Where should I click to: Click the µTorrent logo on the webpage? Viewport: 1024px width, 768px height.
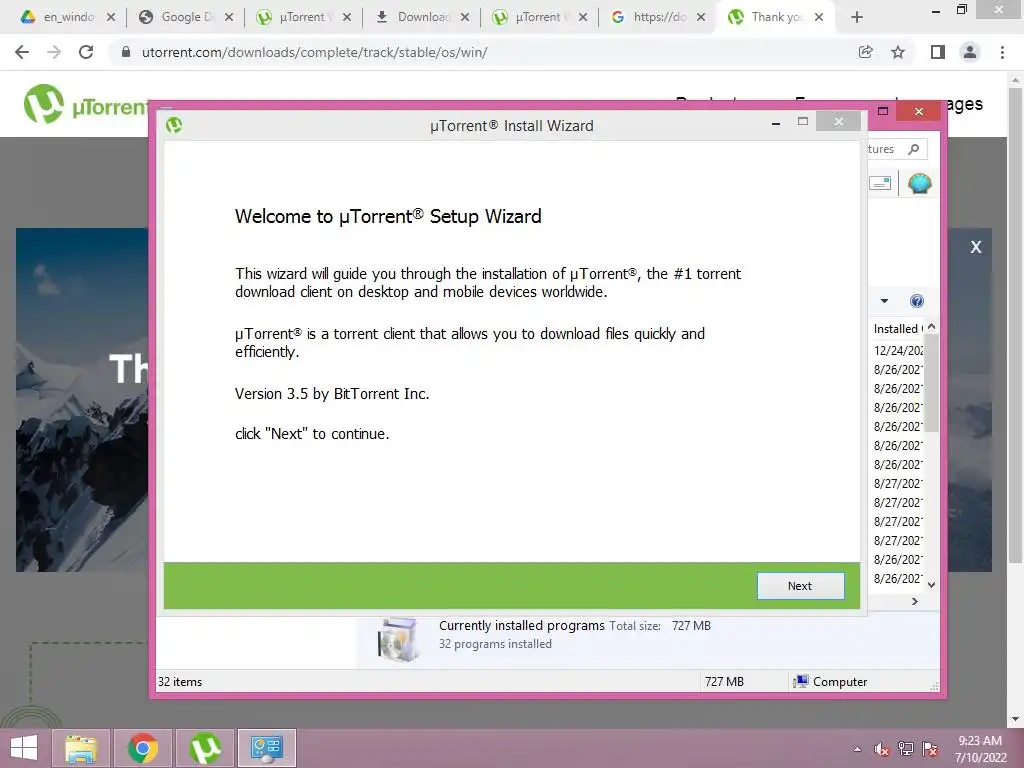pos(85,104)
